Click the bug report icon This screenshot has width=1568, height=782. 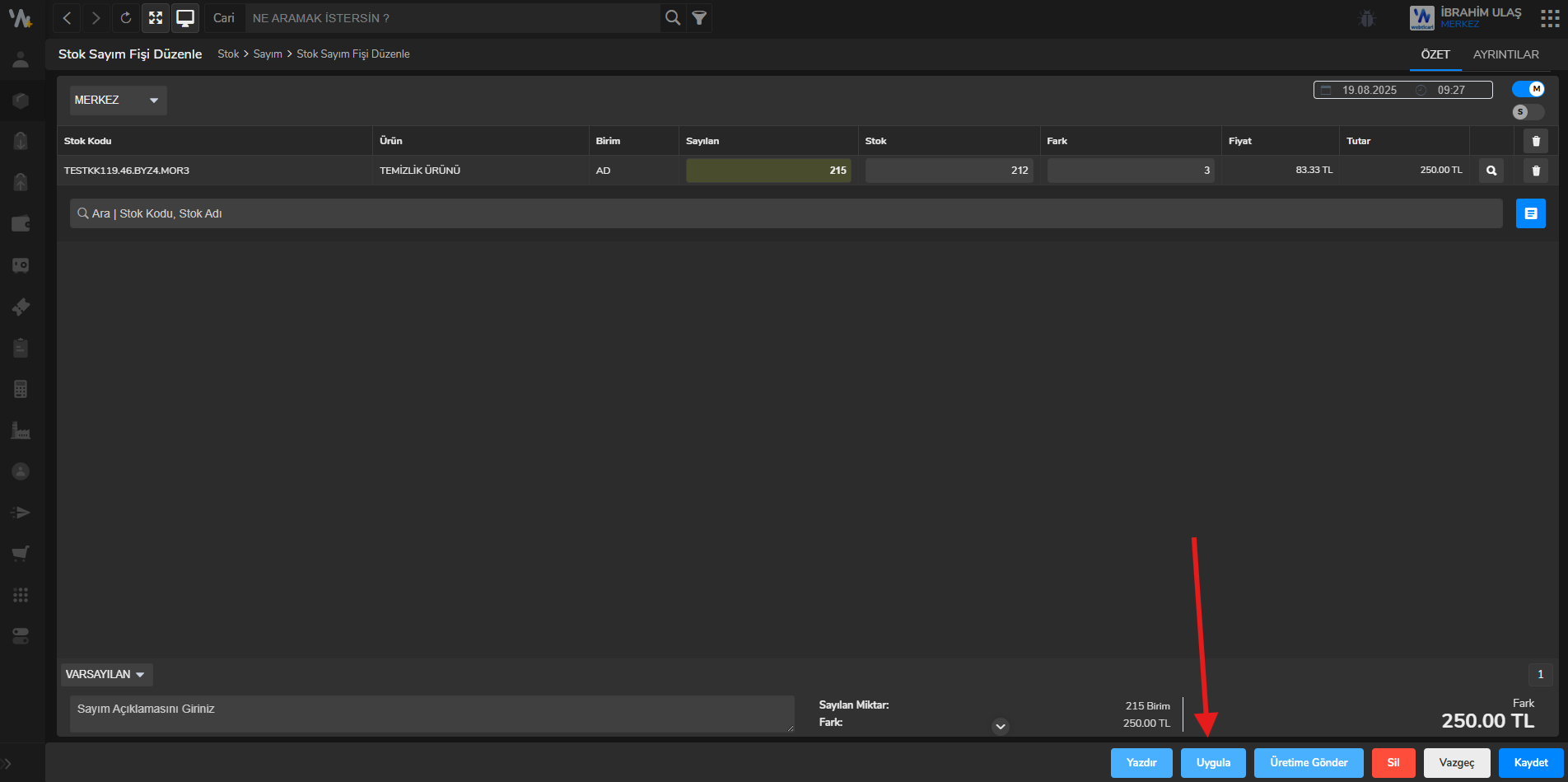point(1367,18)
